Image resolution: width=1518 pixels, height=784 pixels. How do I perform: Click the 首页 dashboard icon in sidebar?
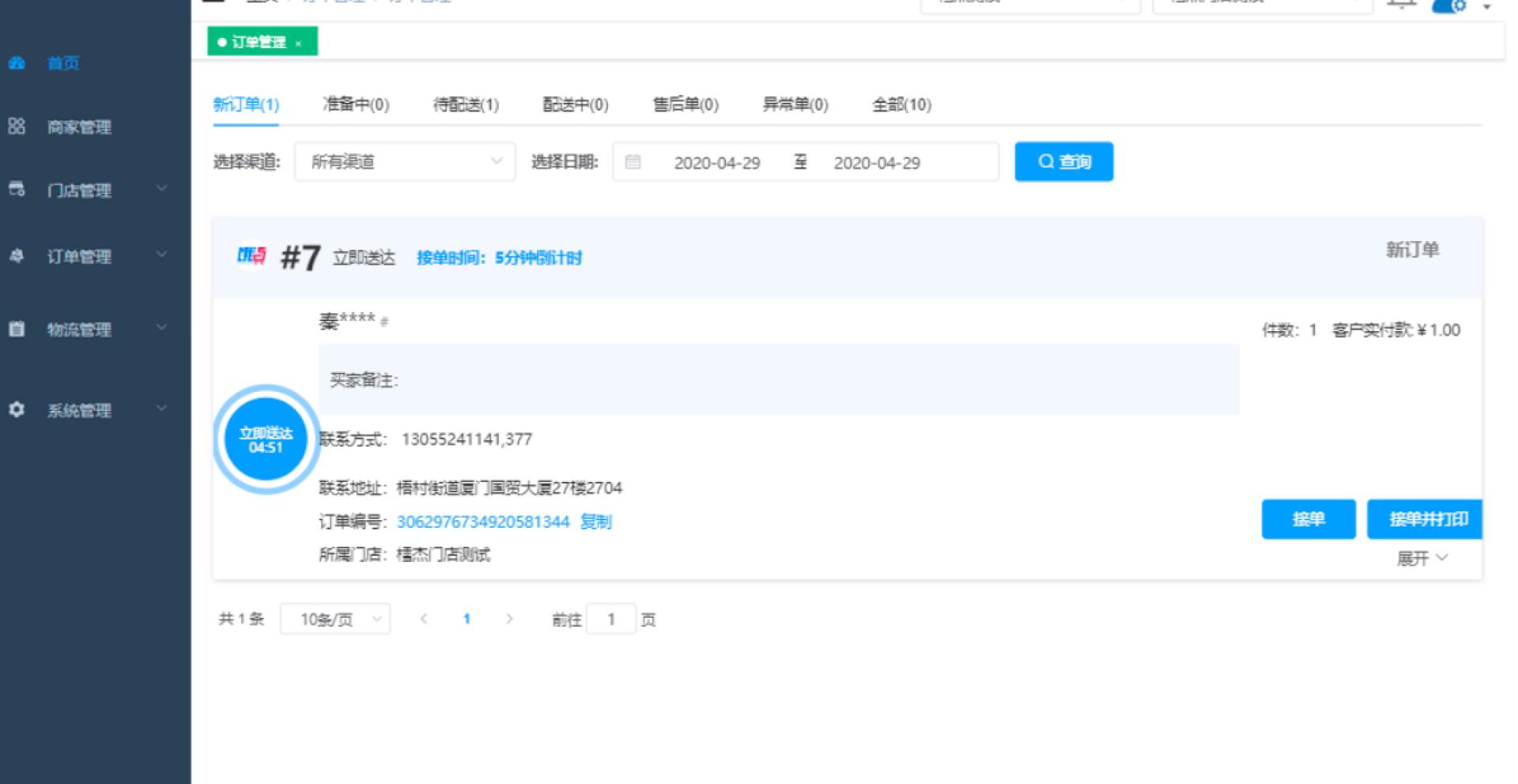coord(17,63)
